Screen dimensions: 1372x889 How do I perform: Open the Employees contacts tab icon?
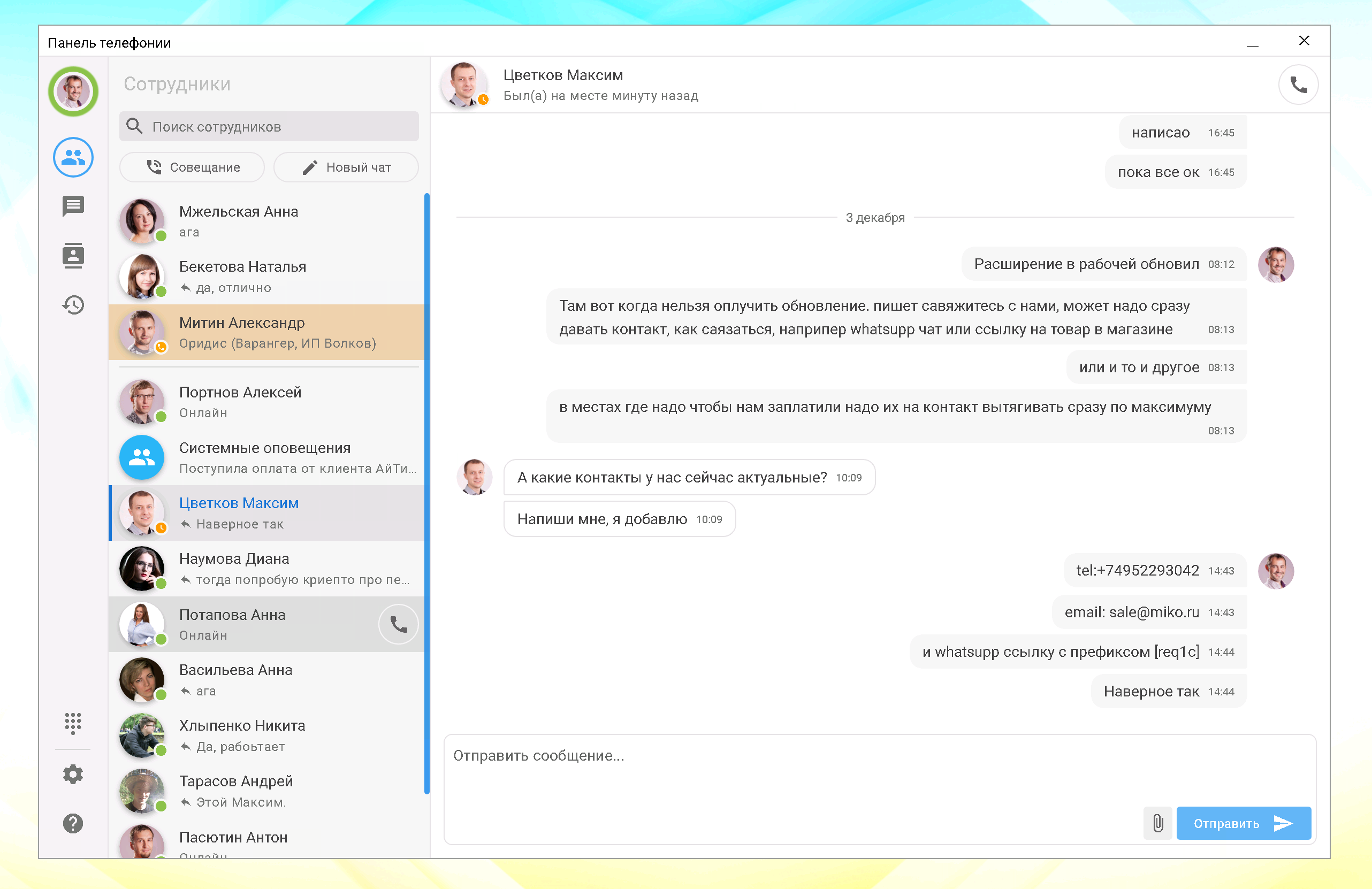tap(73, 157)
